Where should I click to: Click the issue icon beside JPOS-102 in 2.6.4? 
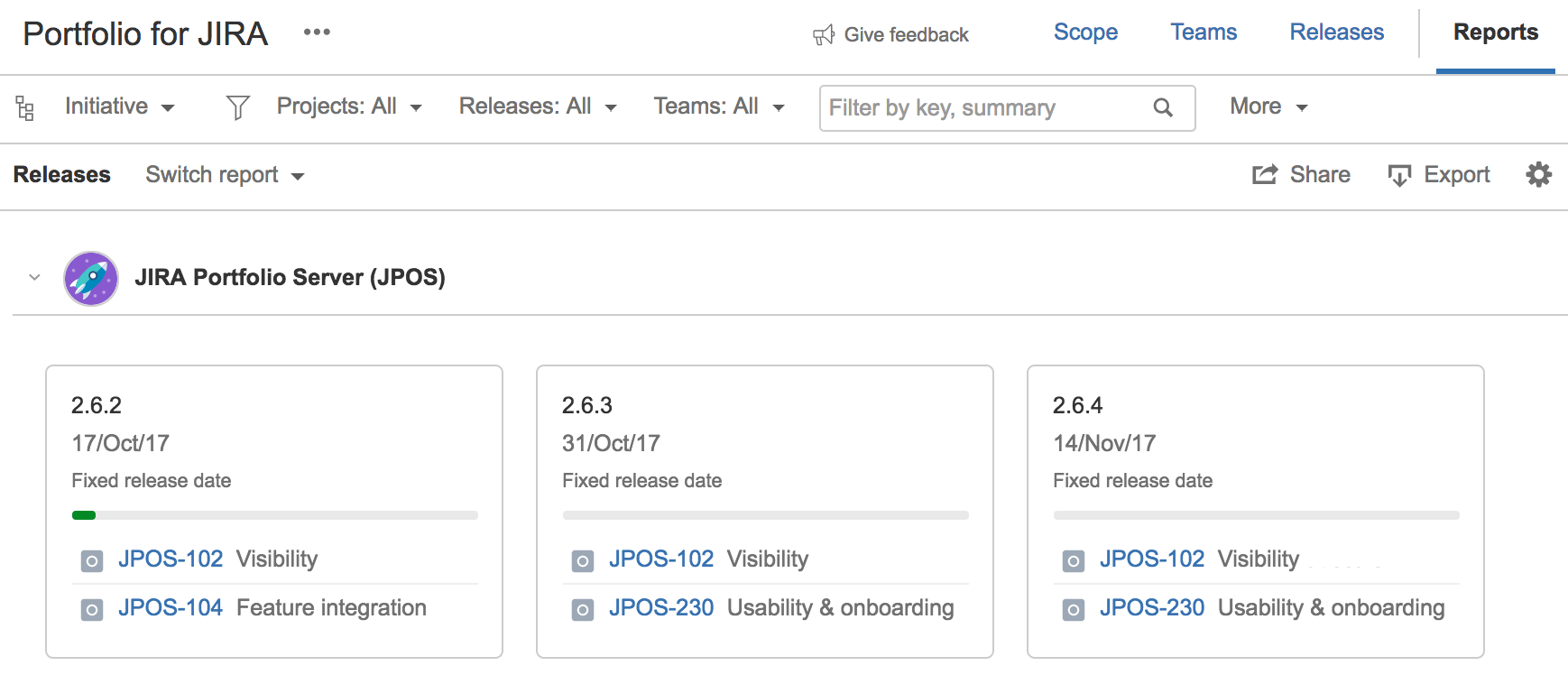(1074, 561)
